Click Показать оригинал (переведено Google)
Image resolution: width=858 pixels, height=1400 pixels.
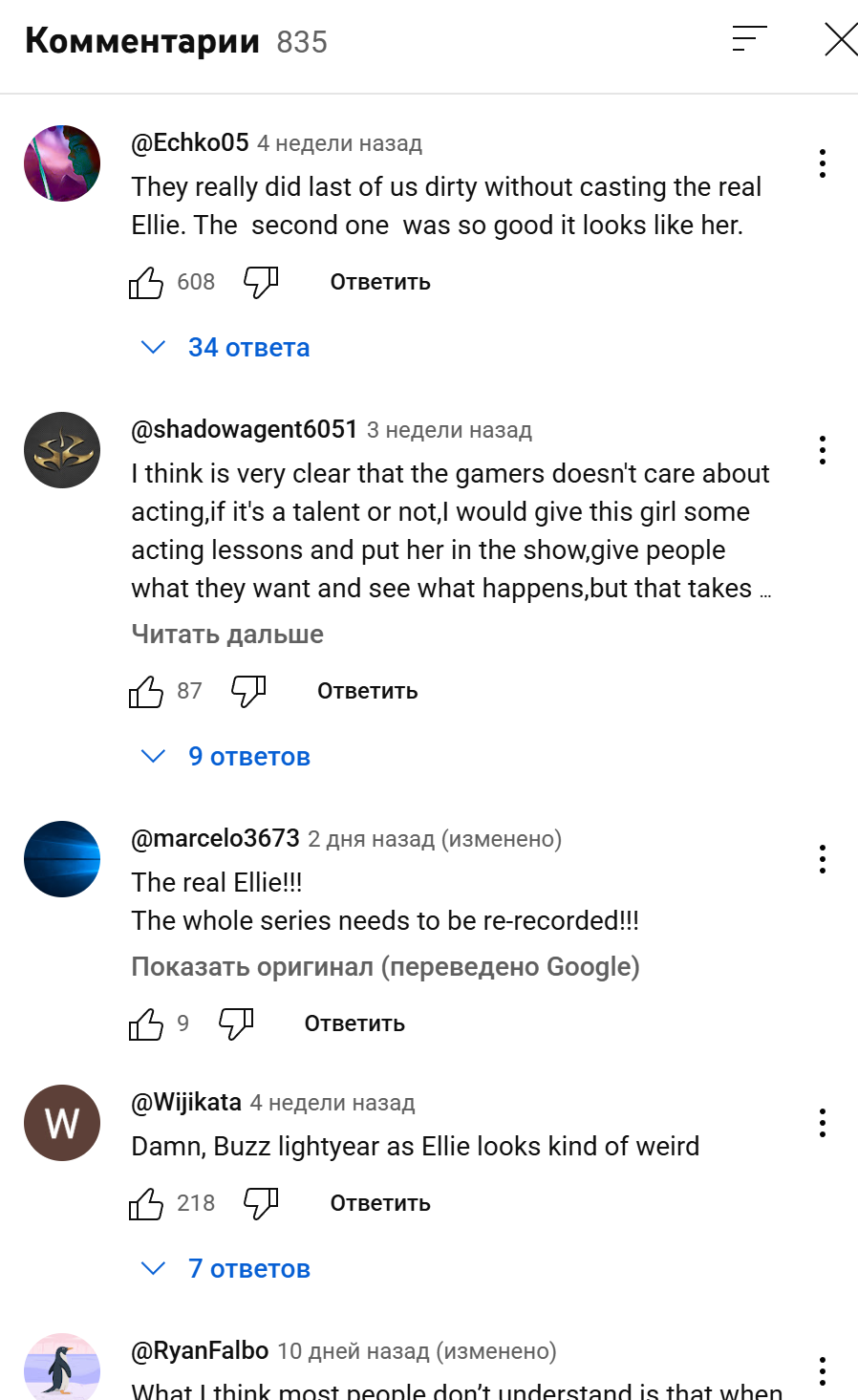[385, 966]
